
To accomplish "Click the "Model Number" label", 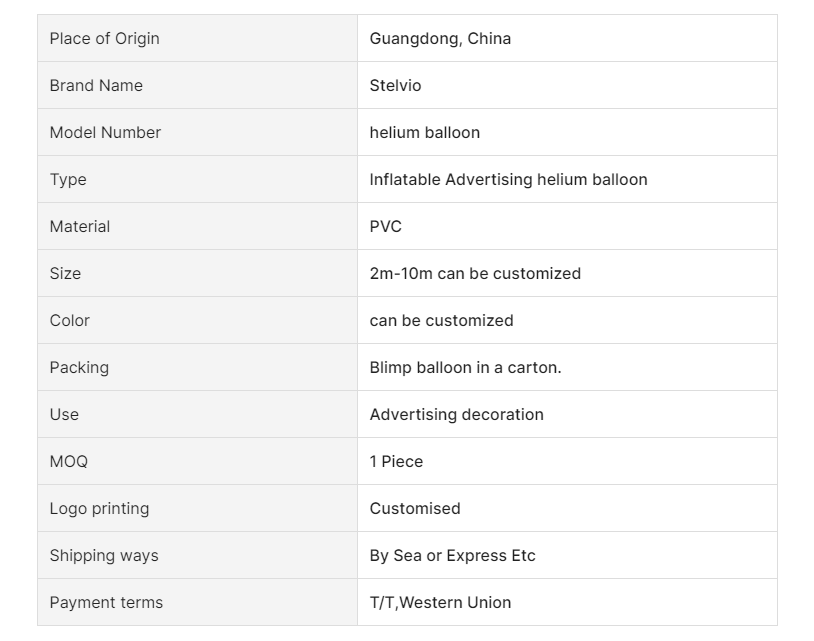I will coord(105,132).
